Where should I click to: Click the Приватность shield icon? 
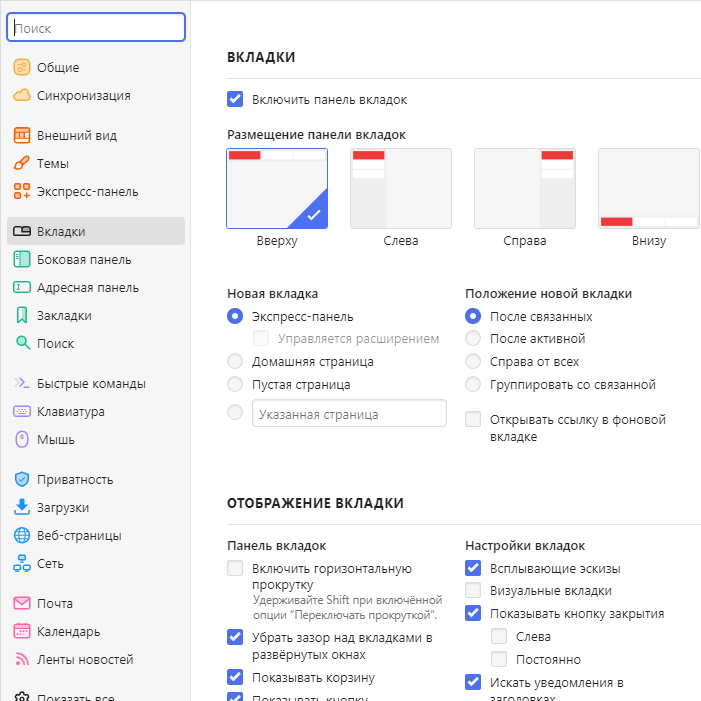point(21,480)
